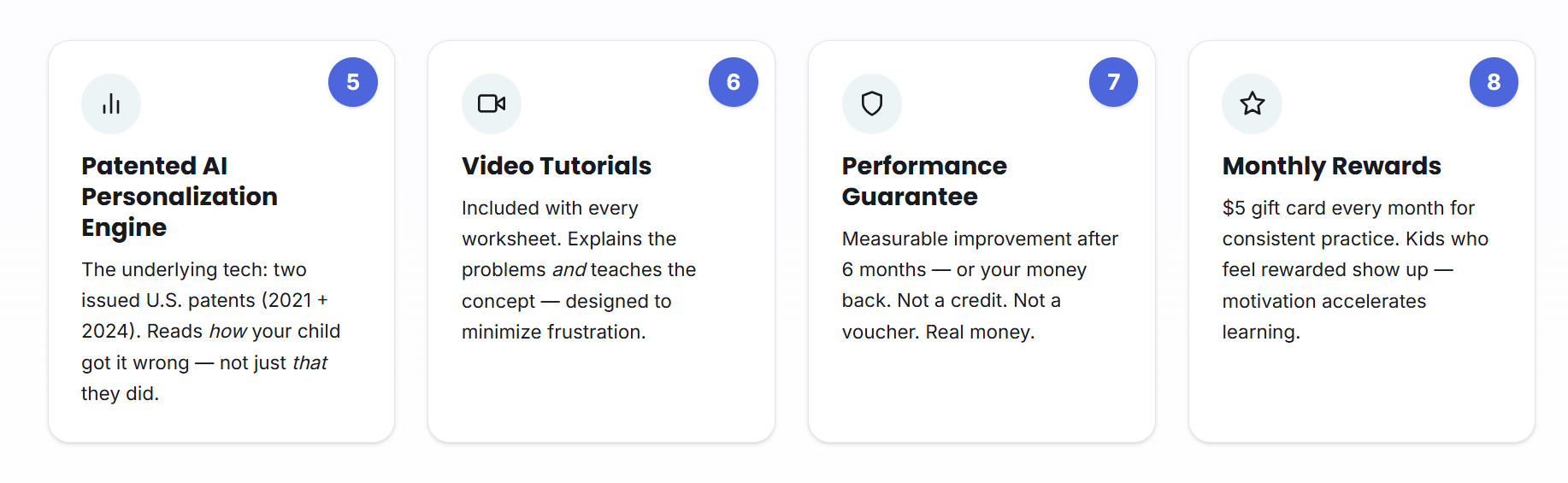The width and height of the screenshot is (1568, 483).
Task: Click the bar chart icon on the Patented AI card
Action: (x=111, y=104)
